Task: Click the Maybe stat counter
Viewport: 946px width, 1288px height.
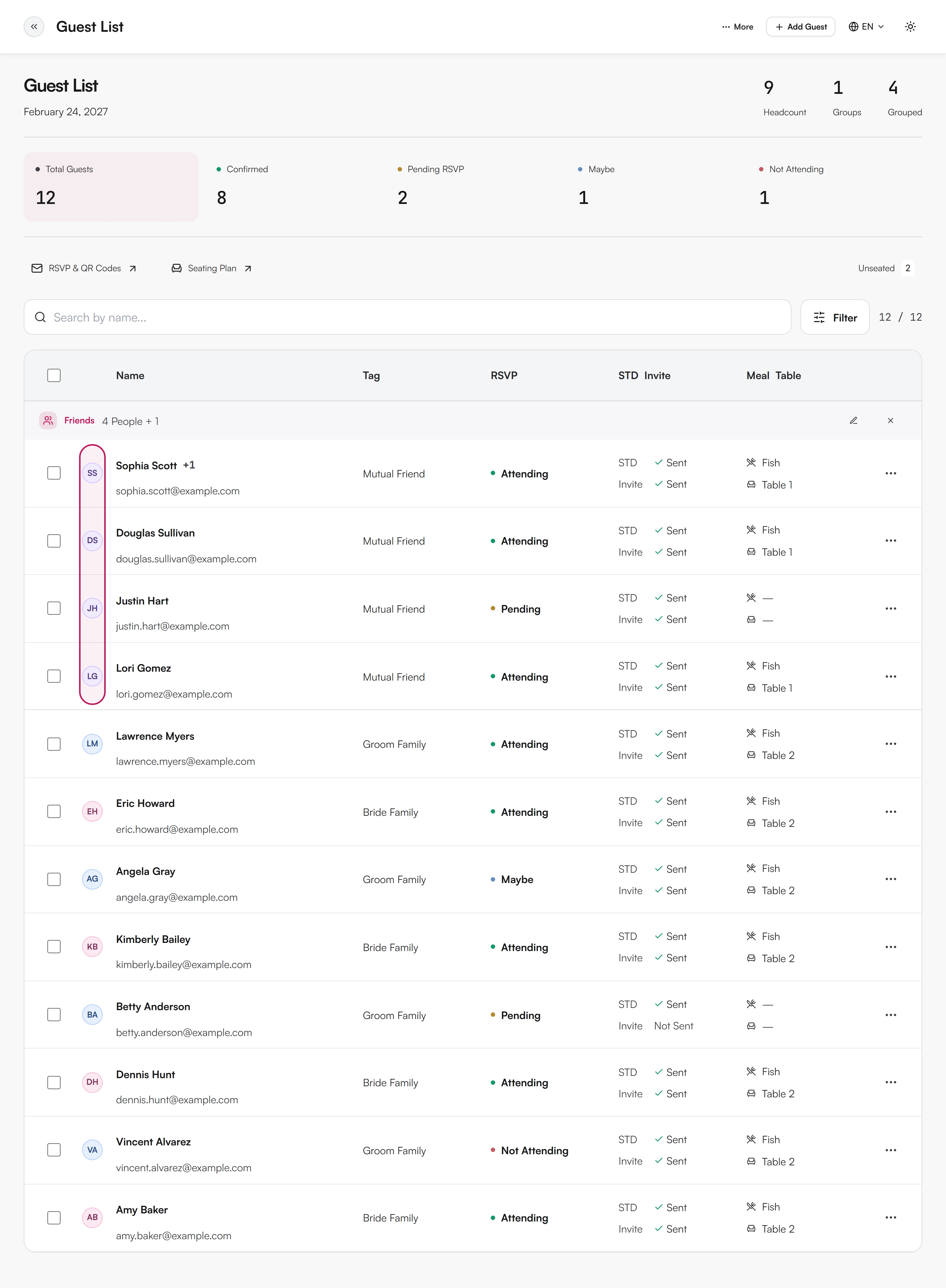Action: pos(654,187)
